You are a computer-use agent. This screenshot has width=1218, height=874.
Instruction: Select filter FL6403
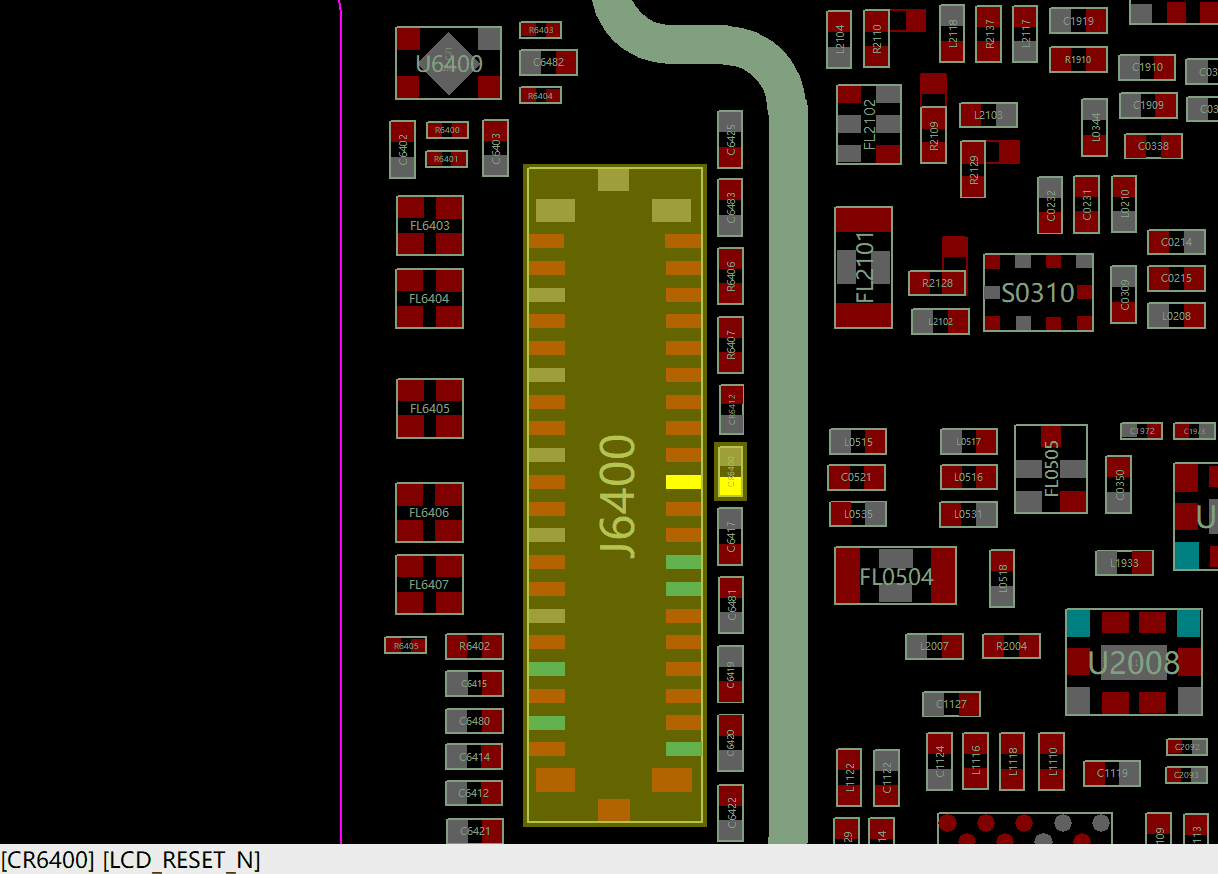click(430, 226)
